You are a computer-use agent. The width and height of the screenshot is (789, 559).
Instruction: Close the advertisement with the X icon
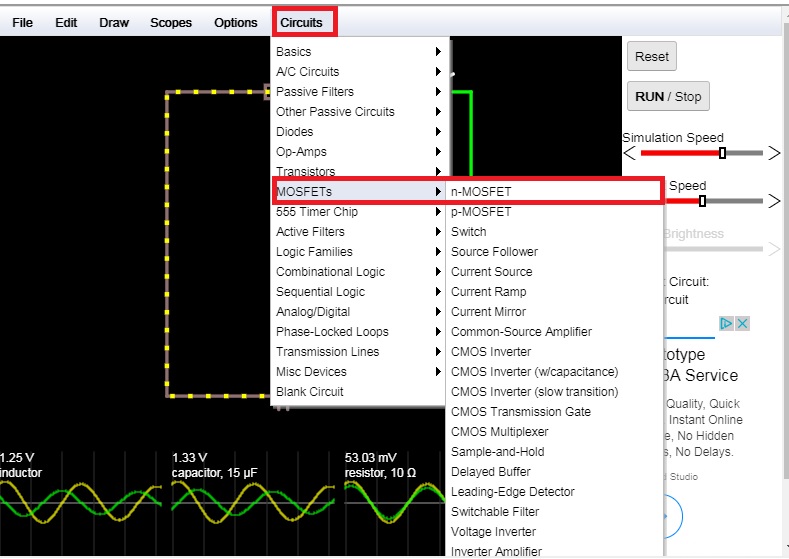click(743, 324)
